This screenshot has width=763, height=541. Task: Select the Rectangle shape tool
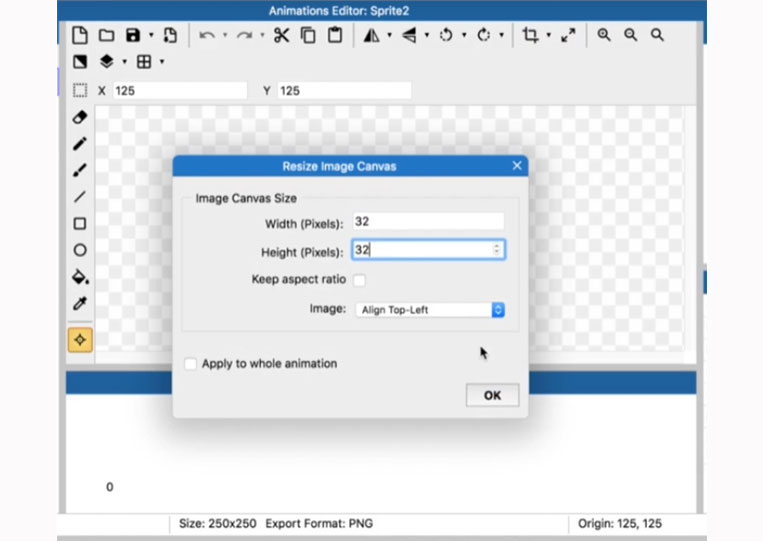(80, 223)
